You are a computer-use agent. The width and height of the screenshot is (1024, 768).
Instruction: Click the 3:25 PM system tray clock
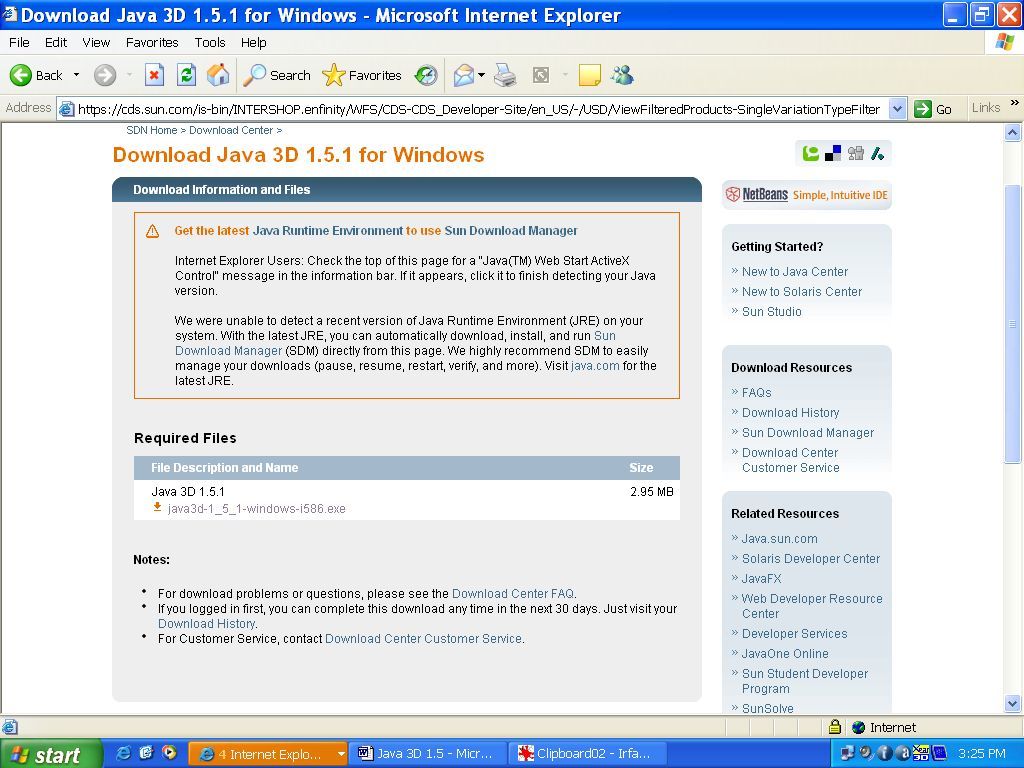tap(982, 754)
